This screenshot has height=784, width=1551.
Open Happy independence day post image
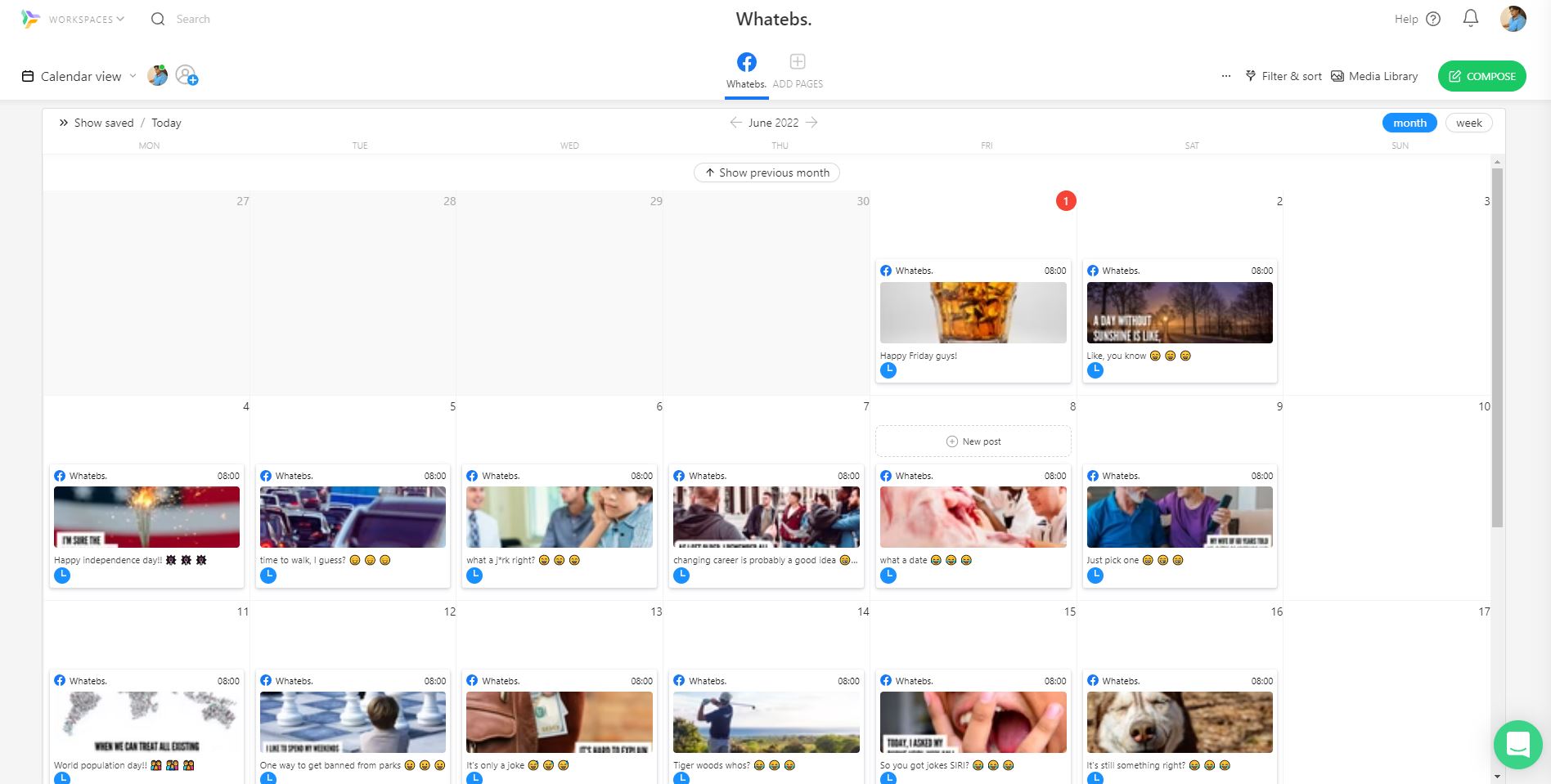[x=146, y=517]
